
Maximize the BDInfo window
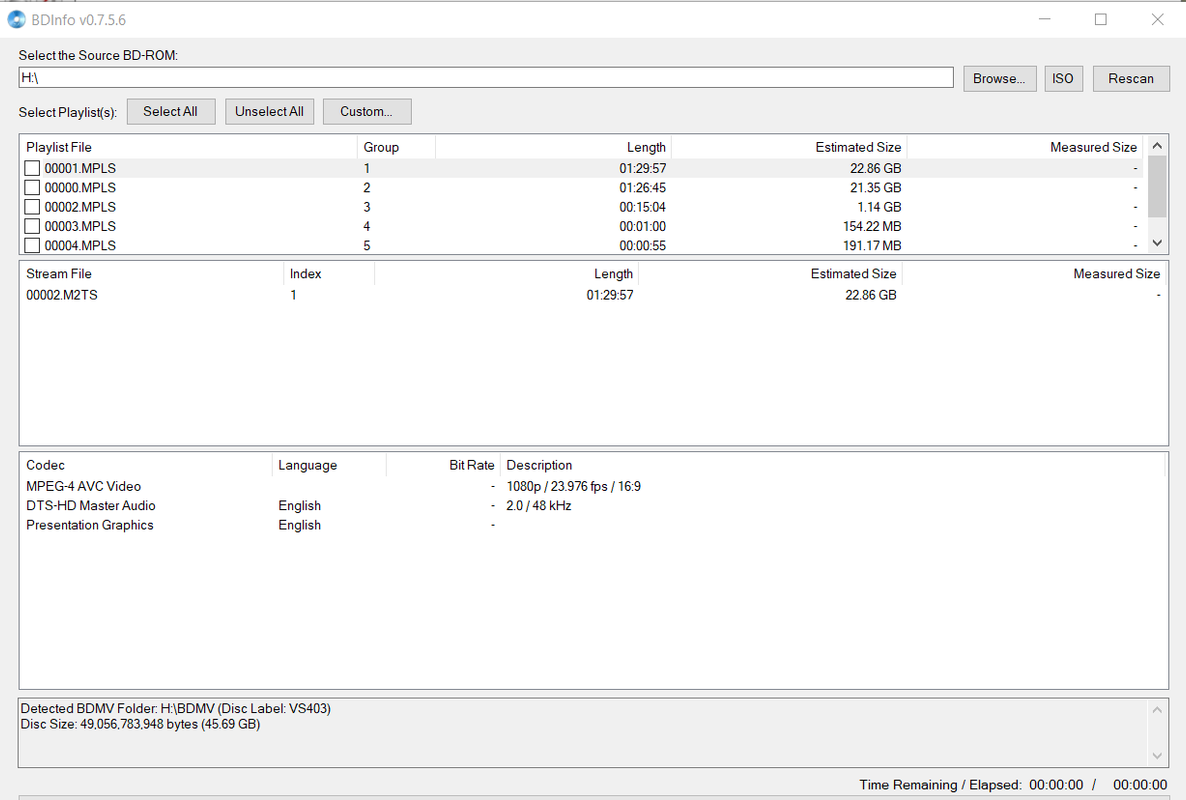click(1101, 20)
